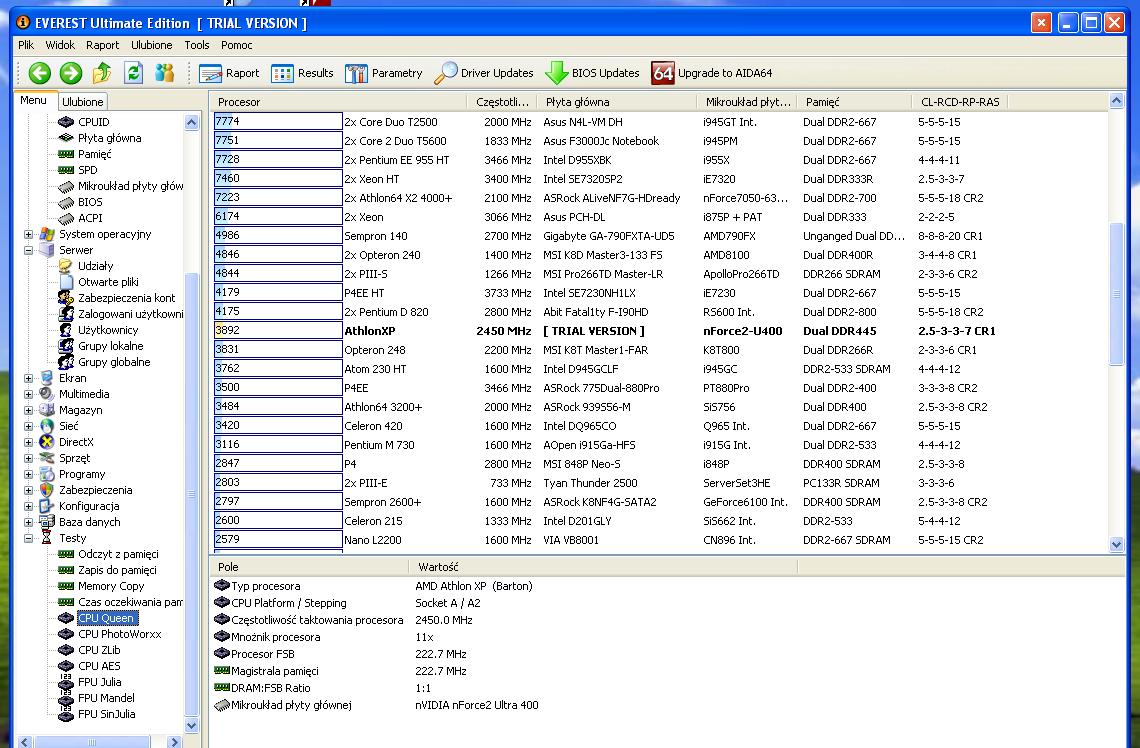Expand the Ekran node

(28, 378)
